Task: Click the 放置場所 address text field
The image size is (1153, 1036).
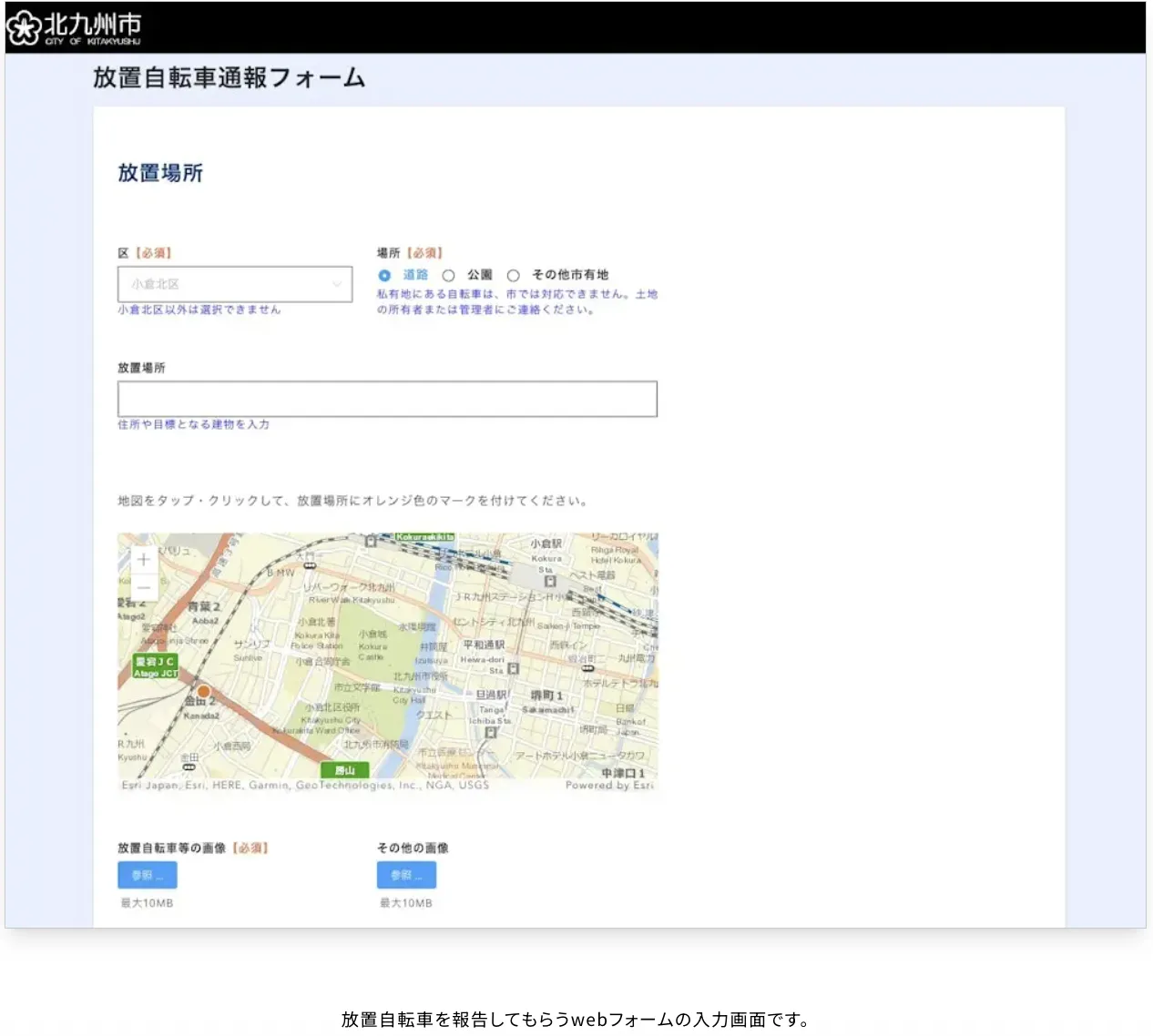Action: pyautogui.click(x=387, y=399)
